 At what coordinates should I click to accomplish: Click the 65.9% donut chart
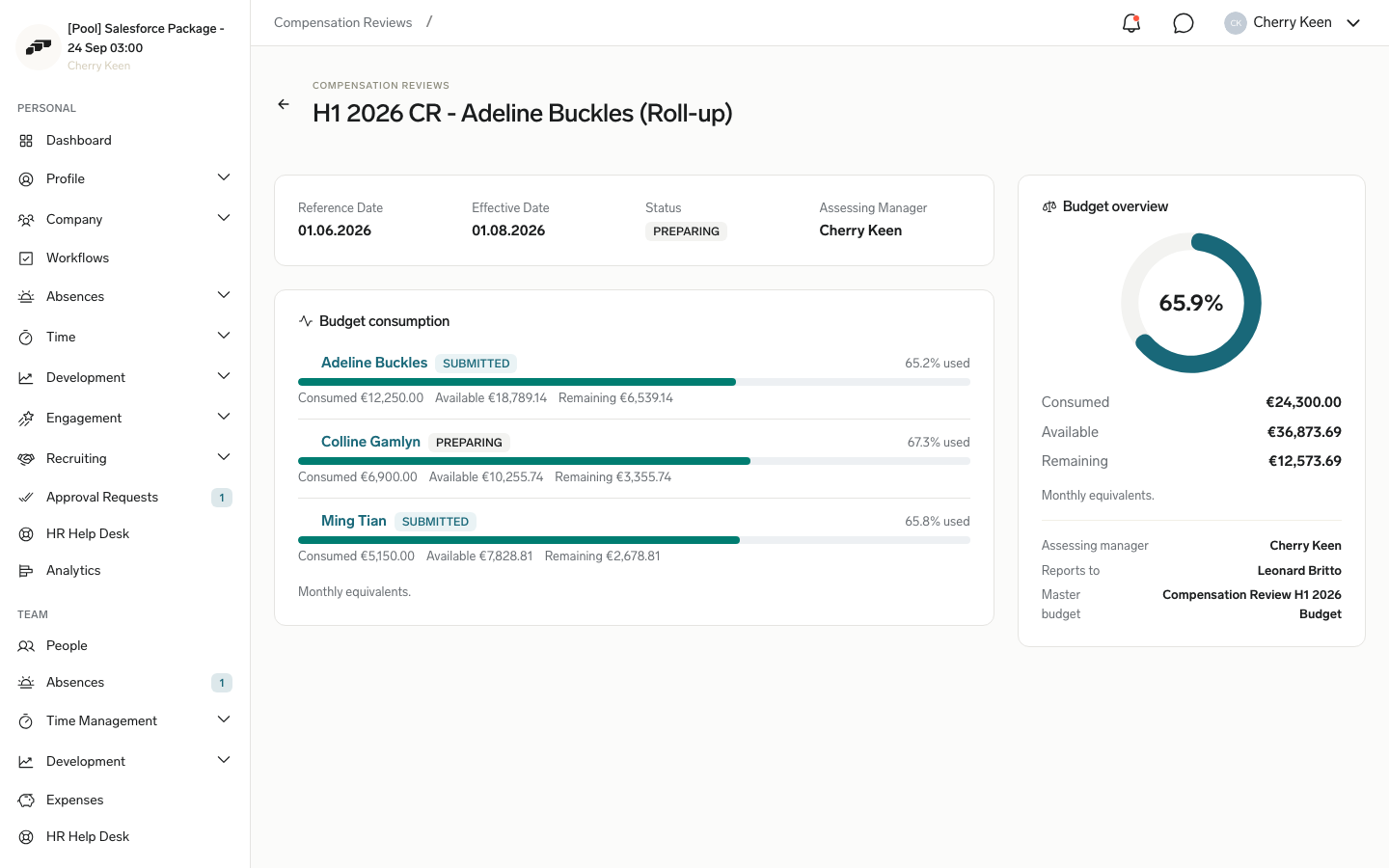click(1191, 303)
